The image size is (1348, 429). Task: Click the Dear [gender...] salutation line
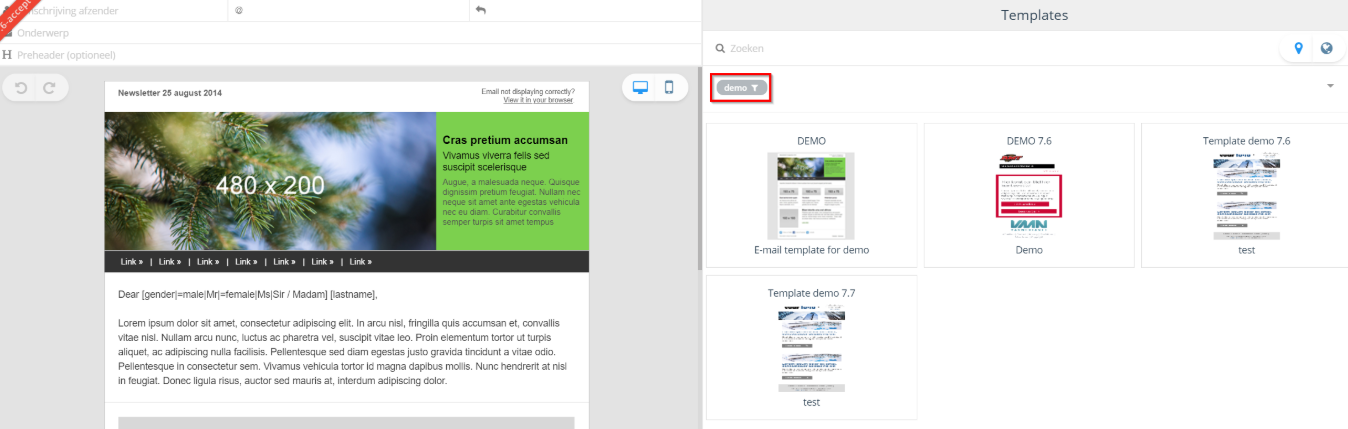[248, 295]
